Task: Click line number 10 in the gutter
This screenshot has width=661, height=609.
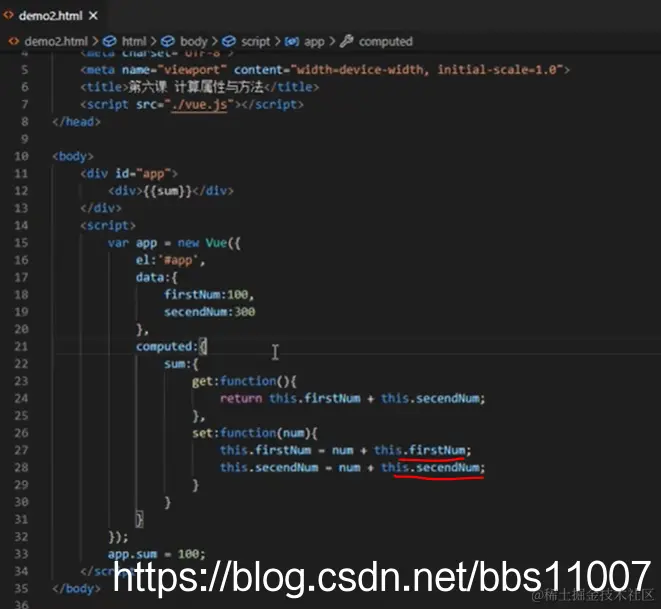Action: click(x=21, y=156)
